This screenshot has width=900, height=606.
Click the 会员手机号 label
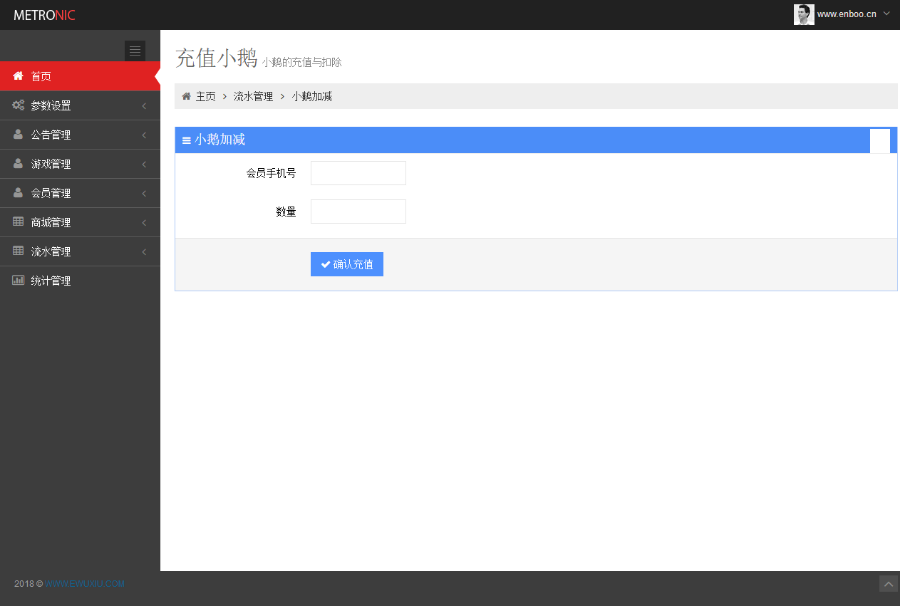271,173
